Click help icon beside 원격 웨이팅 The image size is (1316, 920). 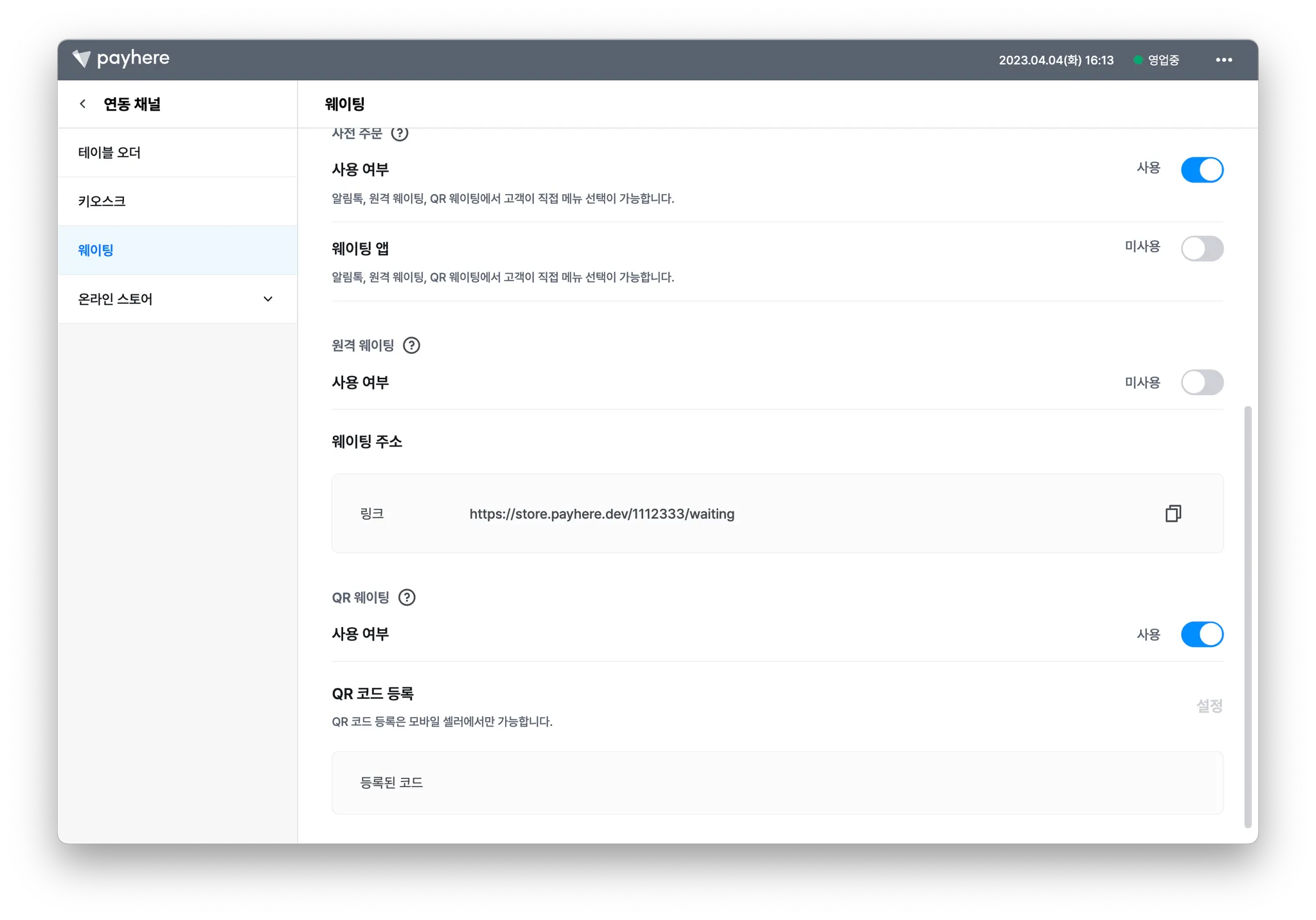click(411, 346)
